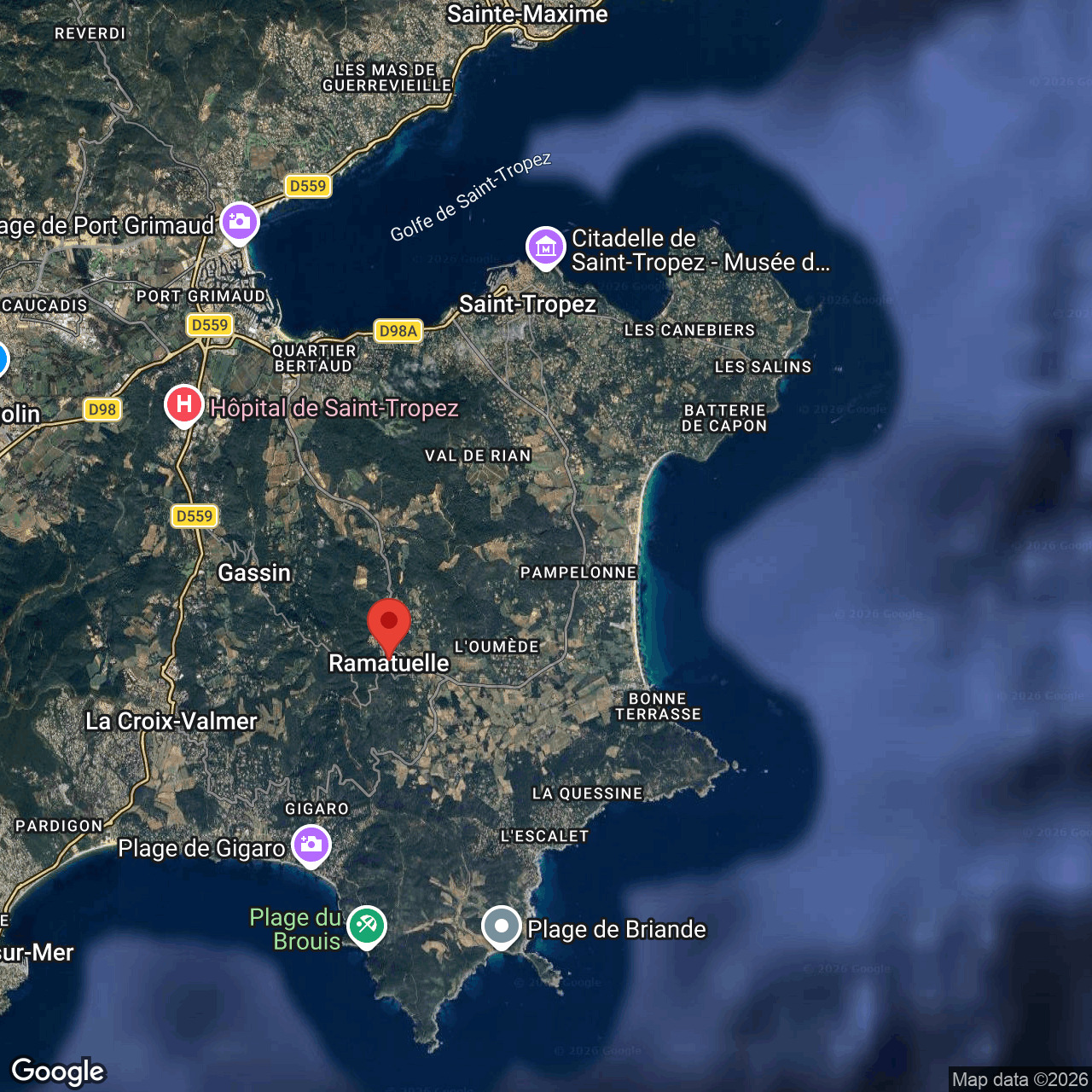Screen dimensions: 1092x1092
Task: Click the grey Plage de Briande marker
Action: click(502, 927)
